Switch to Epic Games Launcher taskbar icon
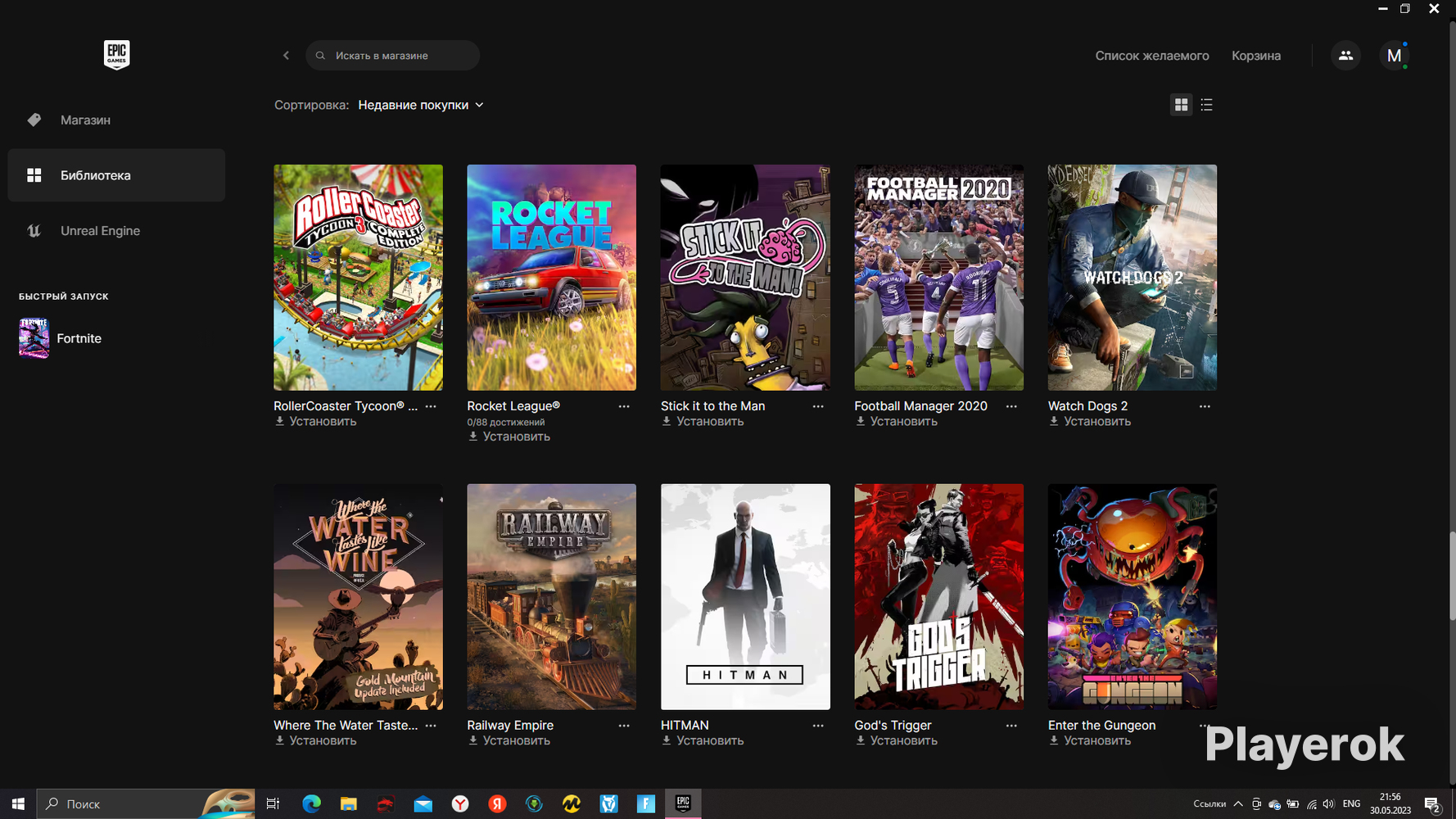This screenshot has height=819, width=1456. coord(683,804)
